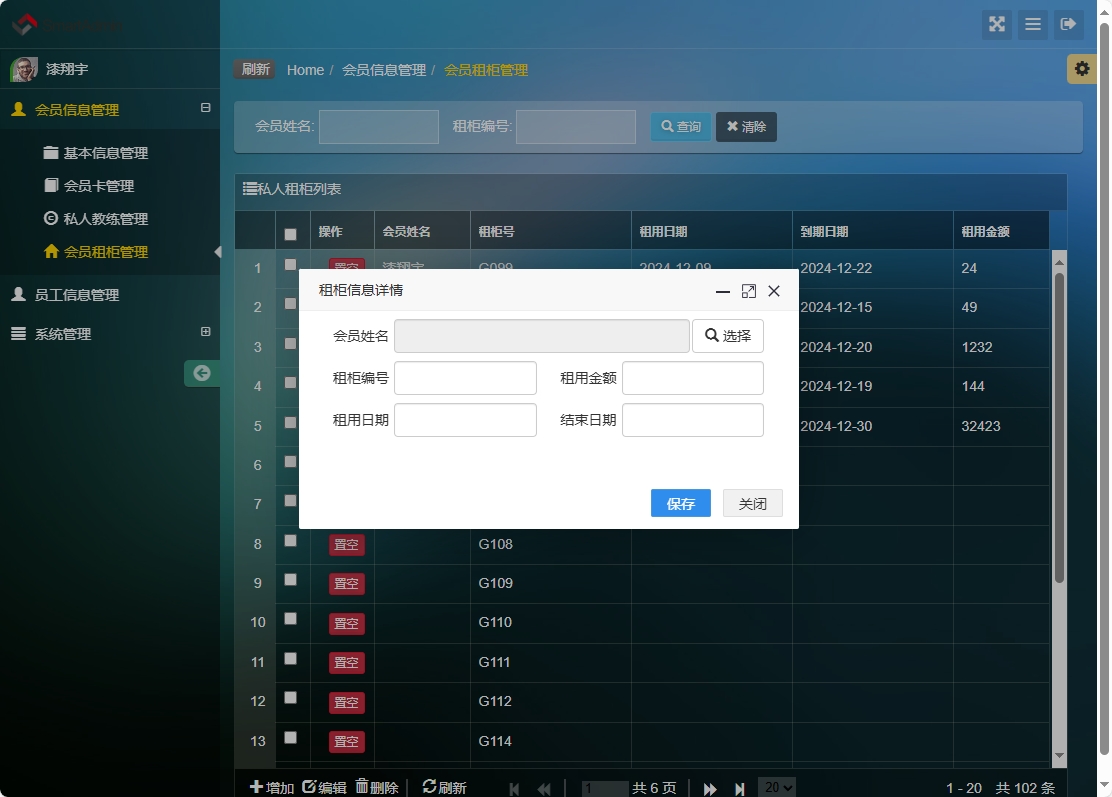Open the settings gear icon below top bar
Viewport: 1112px width, 797px height.
[1081, 69]
